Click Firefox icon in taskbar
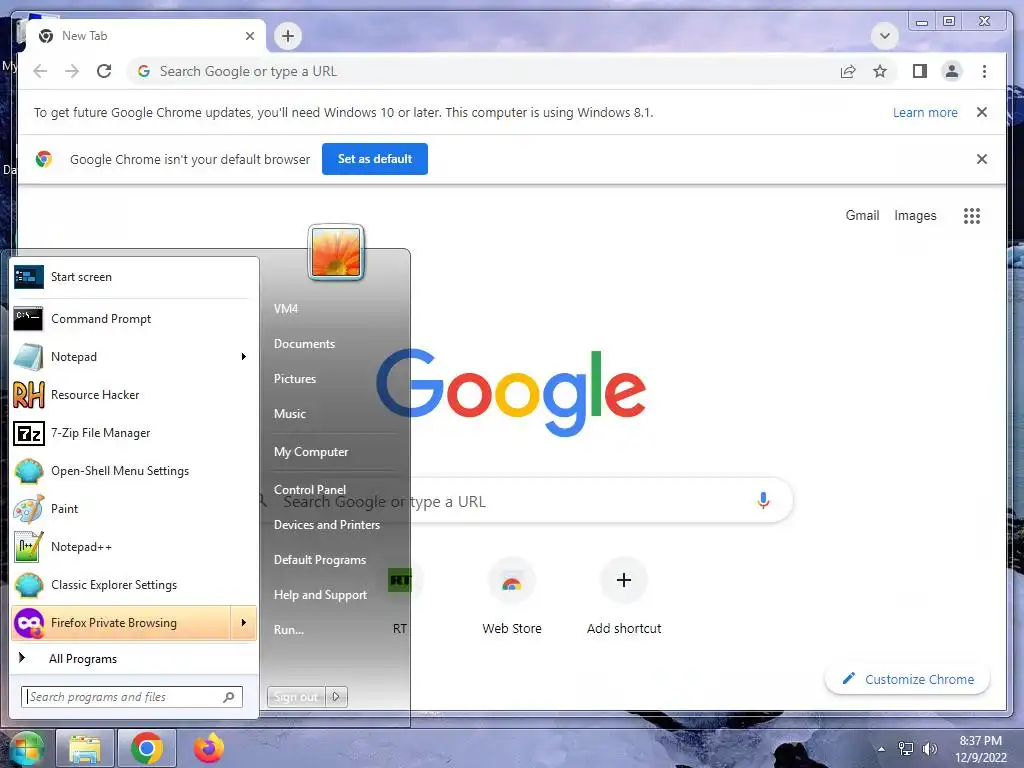 pos(209,748)
